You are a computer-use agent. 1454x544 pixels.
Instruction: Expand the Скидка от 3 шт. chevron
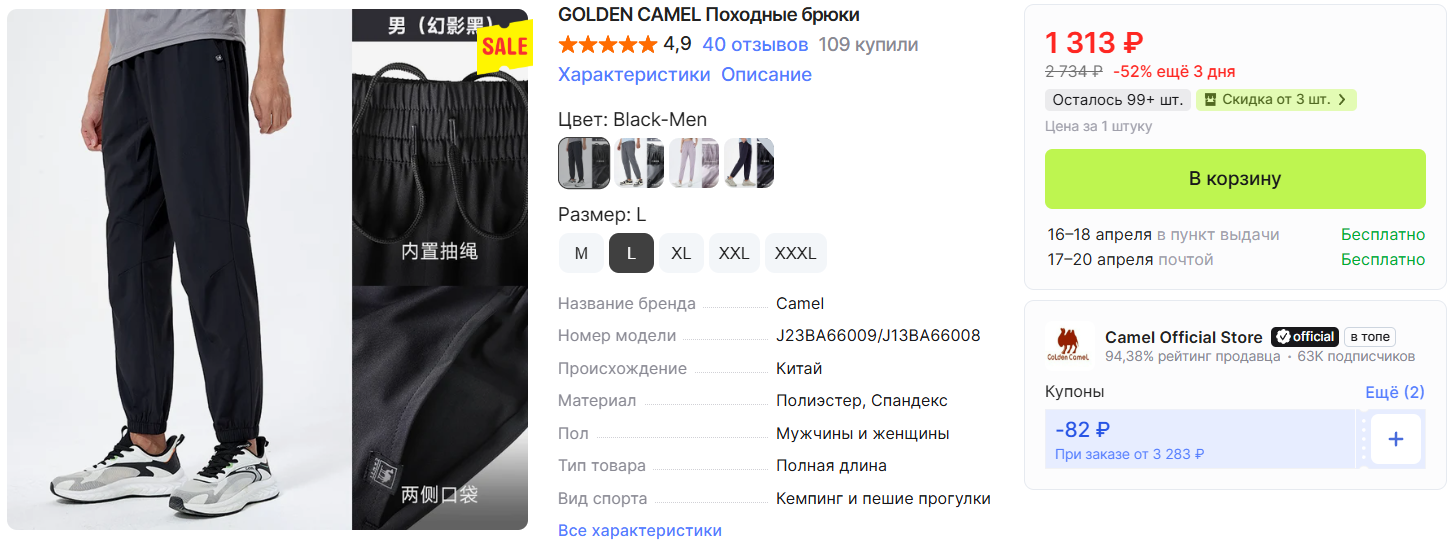coord(1342,100)
